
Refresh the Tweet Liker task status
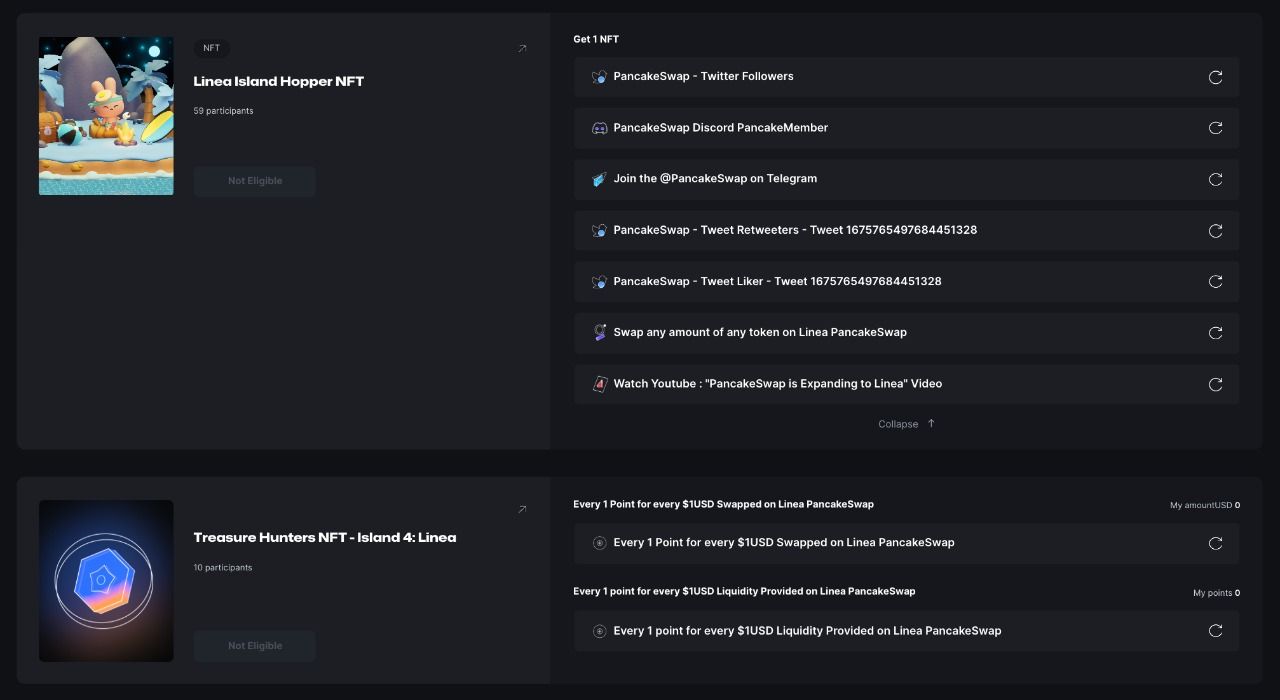pos(1215,282)
